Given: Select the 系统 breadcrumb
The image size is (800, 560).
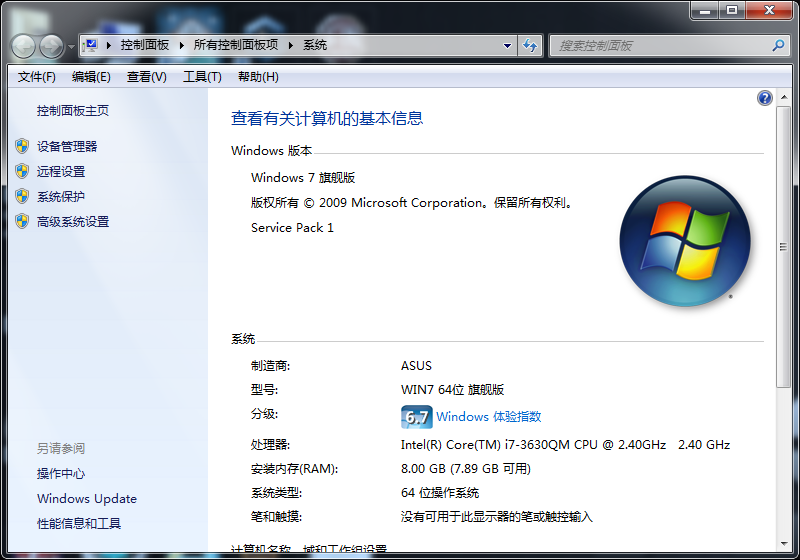Looking at the screenshot, I should tap(315, 45).
